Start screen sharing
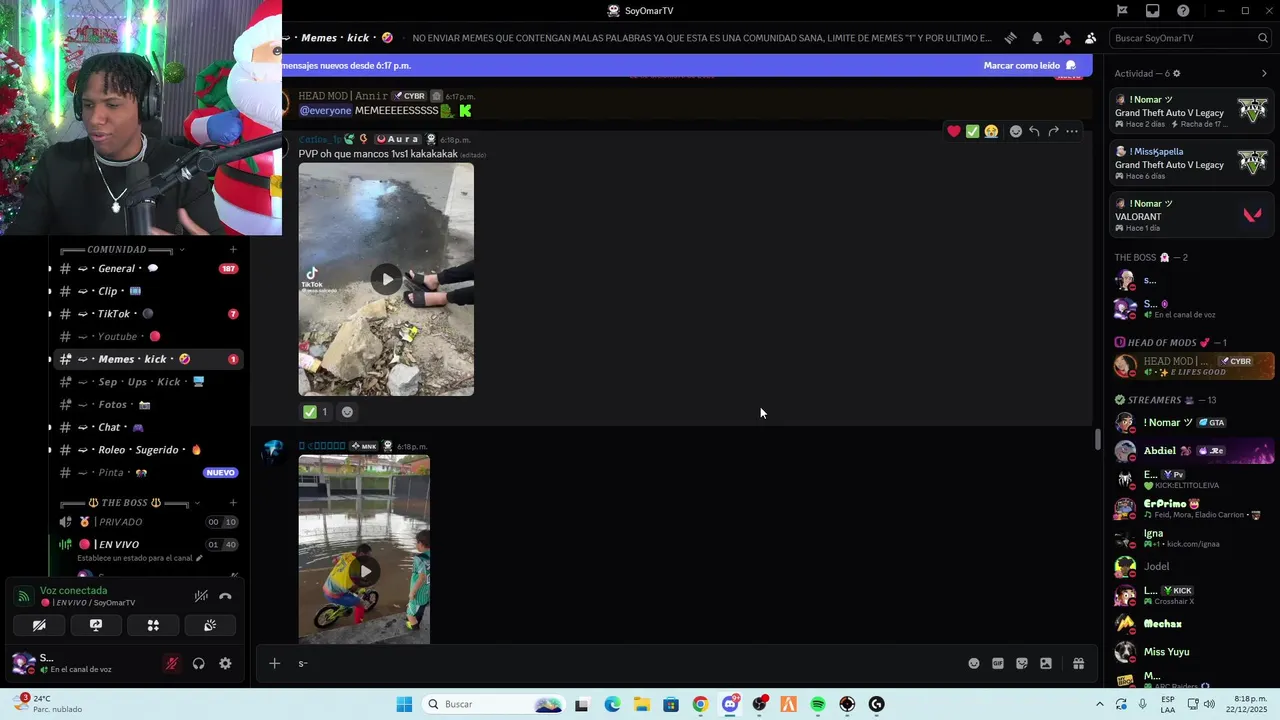Viewport: 1280px width, 720px height. click(96, 625)
